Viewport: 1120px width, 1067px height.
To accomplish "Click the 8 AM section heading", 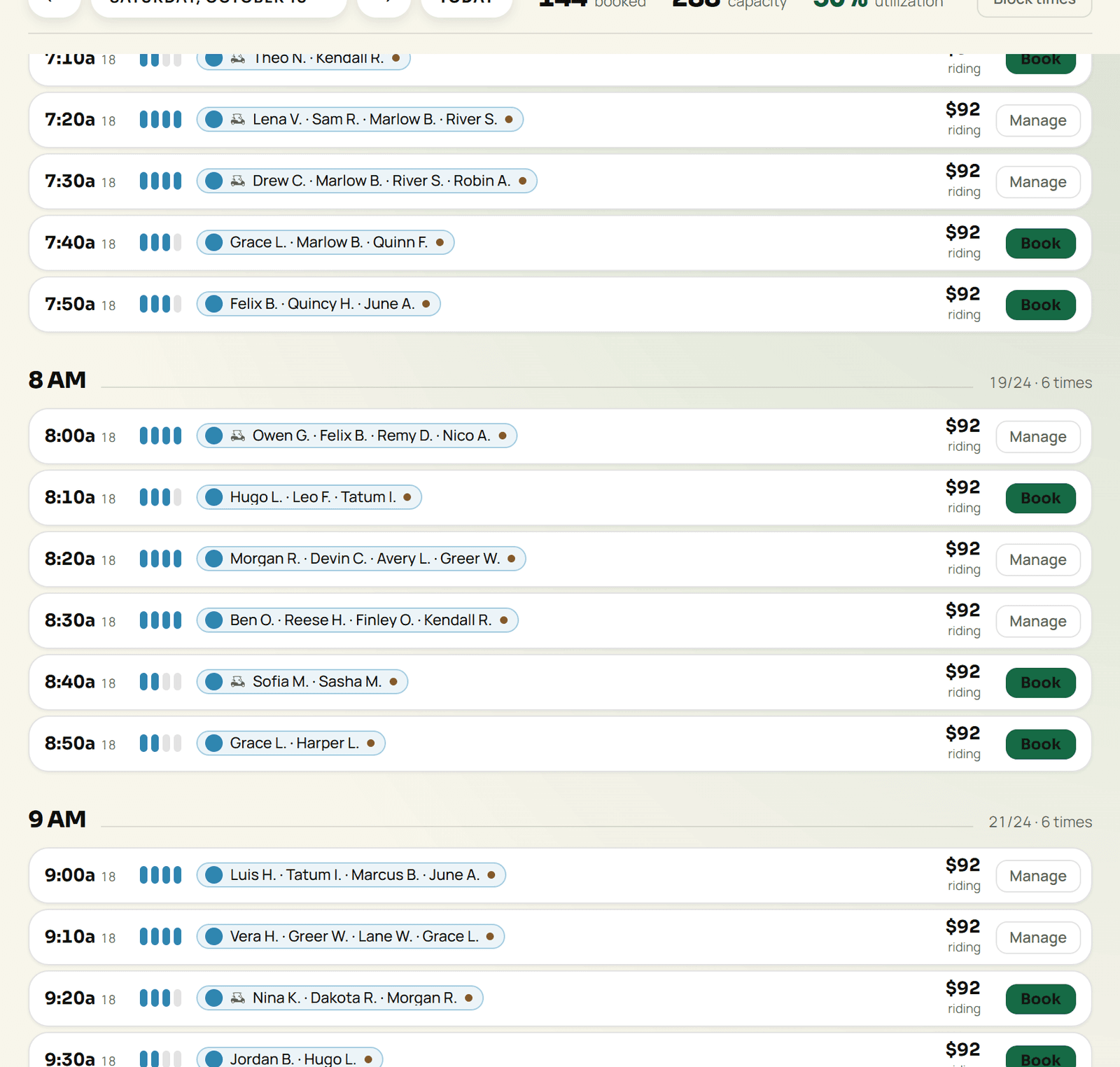I will tap(57, 379).
